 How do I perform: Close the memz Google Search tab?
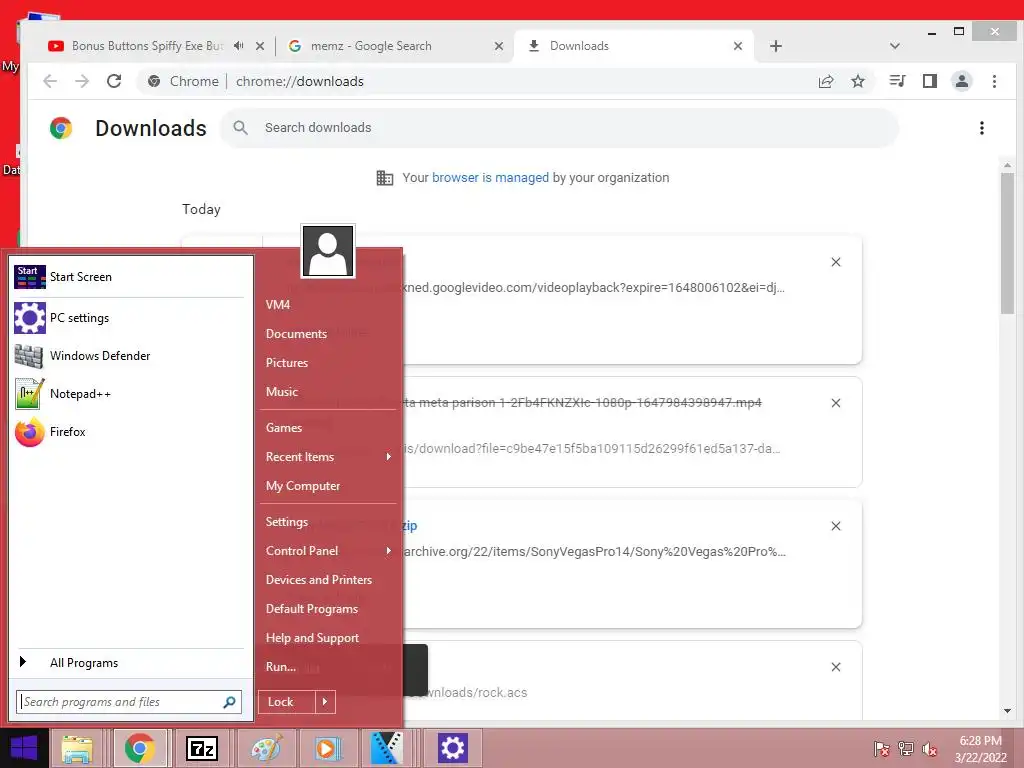(499, 46)
